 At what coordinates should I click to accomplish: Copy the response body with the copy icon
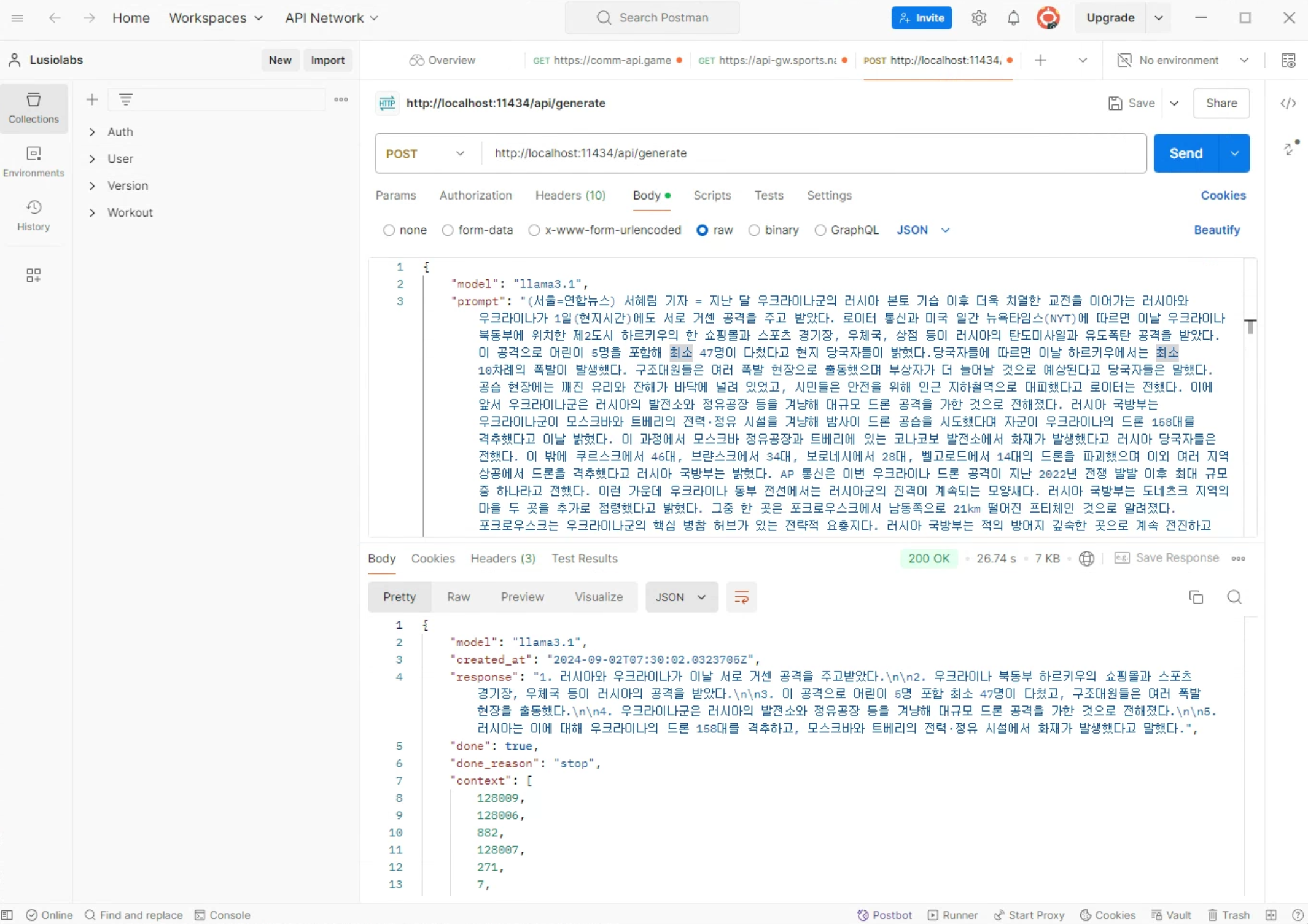coord(1196,597)
